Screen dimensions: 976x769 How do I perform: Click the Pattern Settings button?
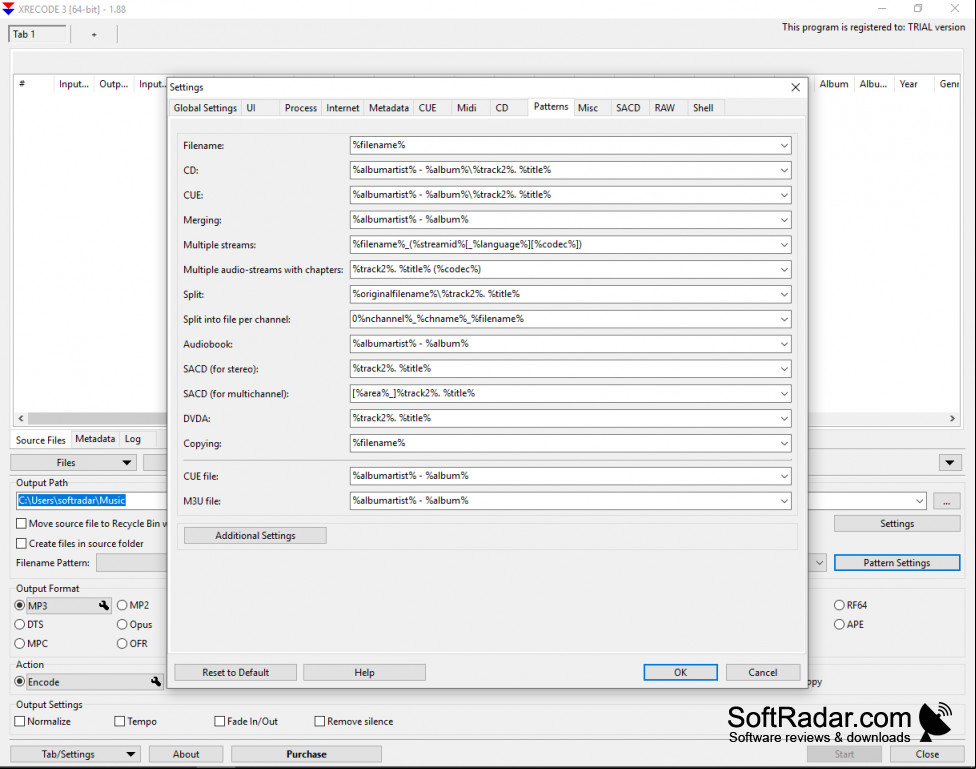(x=896, y=563)
